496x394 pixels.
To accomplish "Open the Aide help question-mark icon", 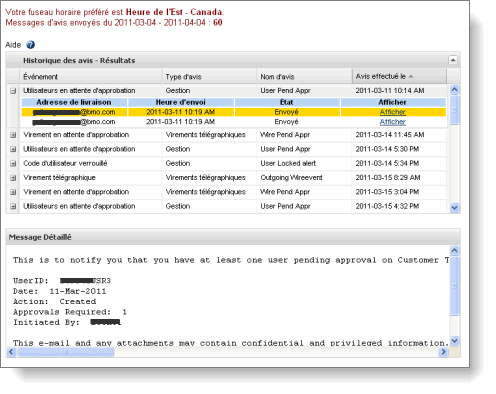I will (30, 45).
